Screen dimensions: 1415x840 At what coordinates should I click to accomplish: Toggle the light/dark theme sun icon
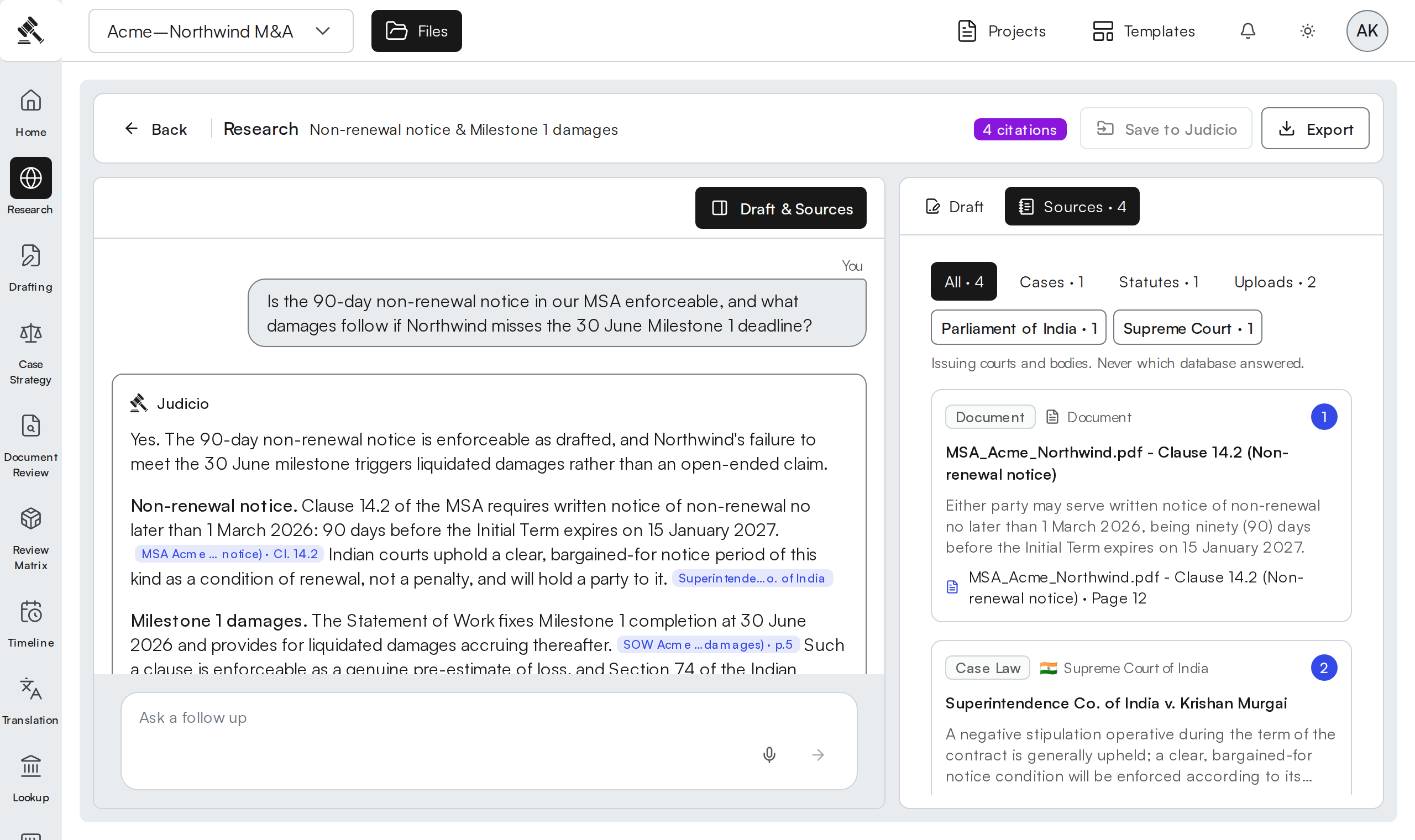click(1307, 30)
